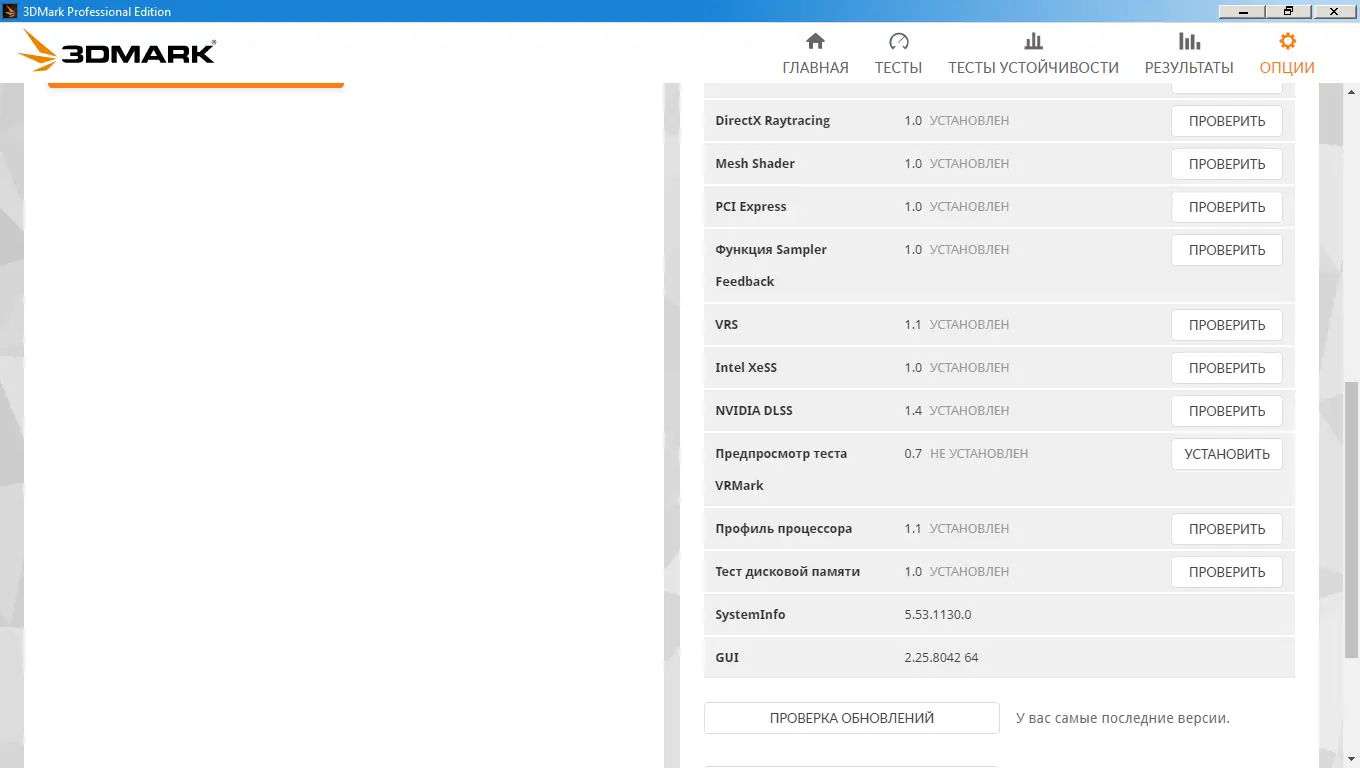Select the ОПЦИИ settings tab
The image size is (1360, 768).
click(x=1287, y=54)
